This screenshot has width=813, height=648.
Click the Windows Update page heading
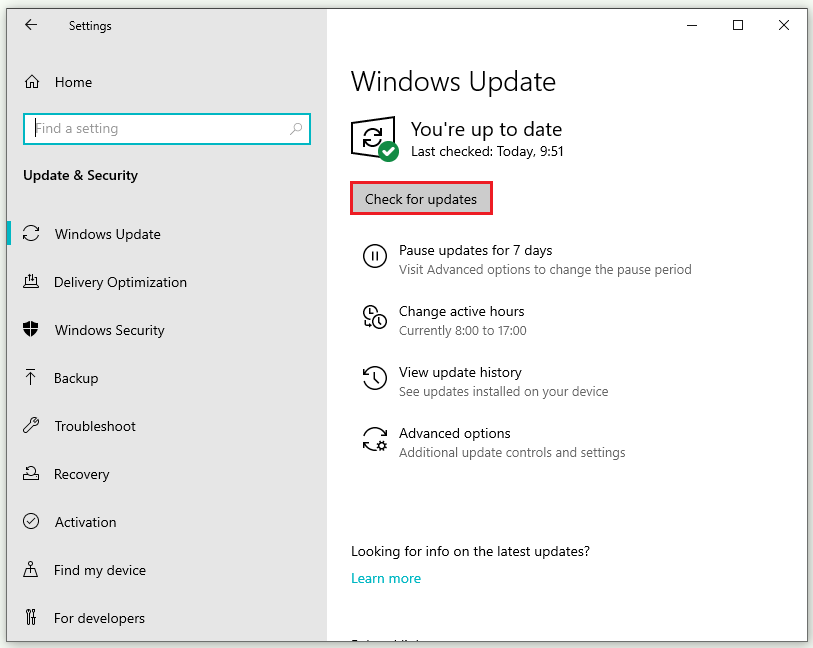[453, 82]
